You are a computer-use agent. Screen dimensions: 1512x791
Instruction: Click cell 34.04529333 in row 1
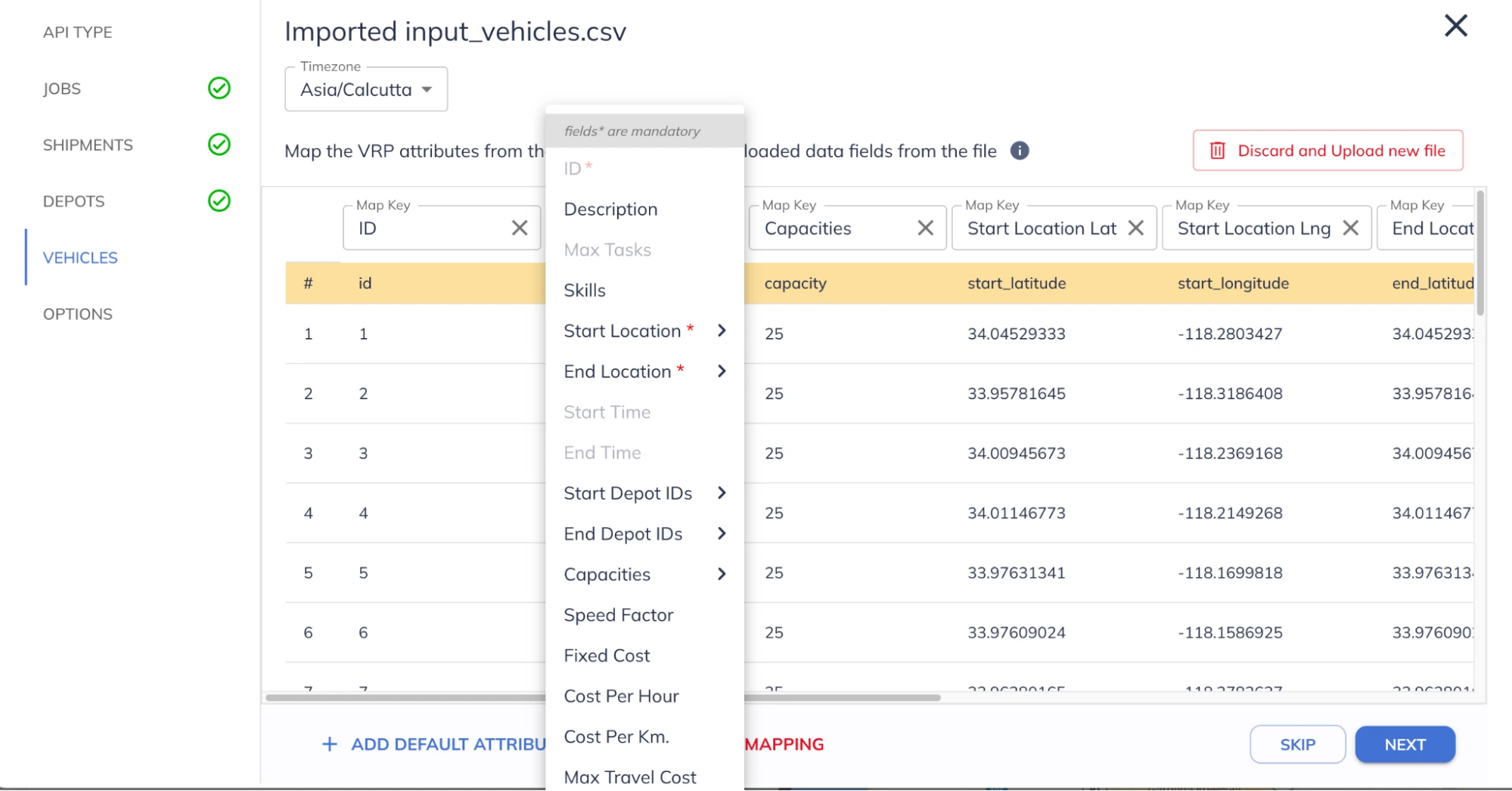(1017, 333)
